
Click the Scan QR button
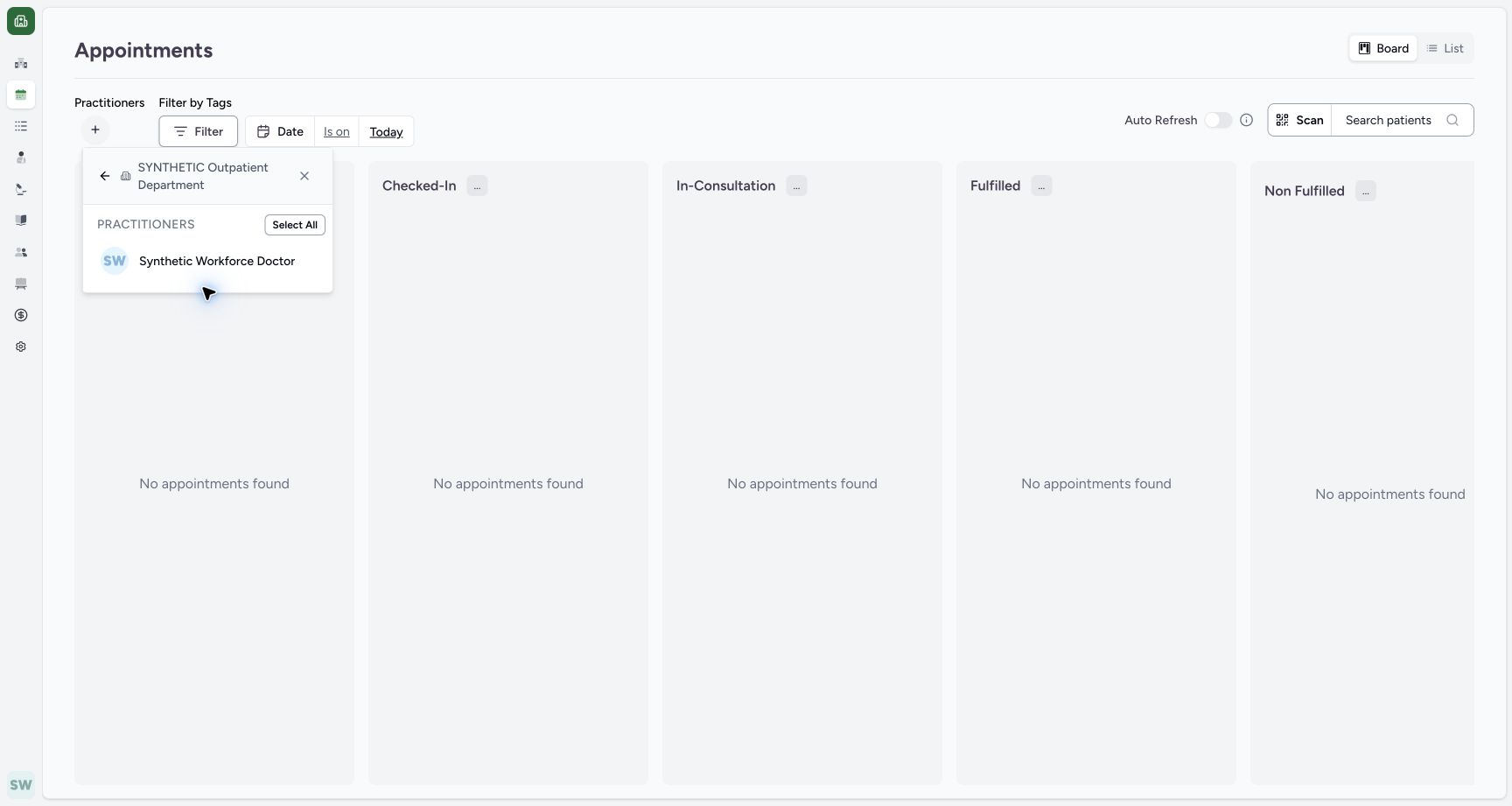[x=1300, y=120]
